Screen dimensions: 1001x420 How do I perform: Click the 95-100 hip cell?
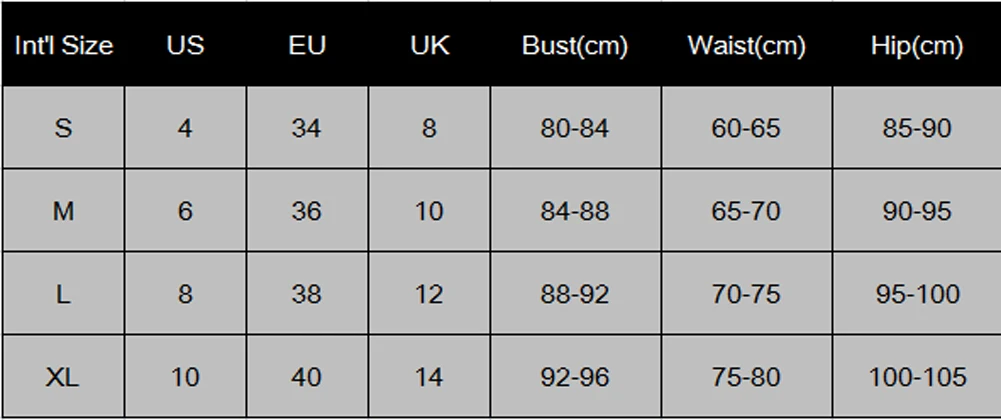click(x=916, y=294)
